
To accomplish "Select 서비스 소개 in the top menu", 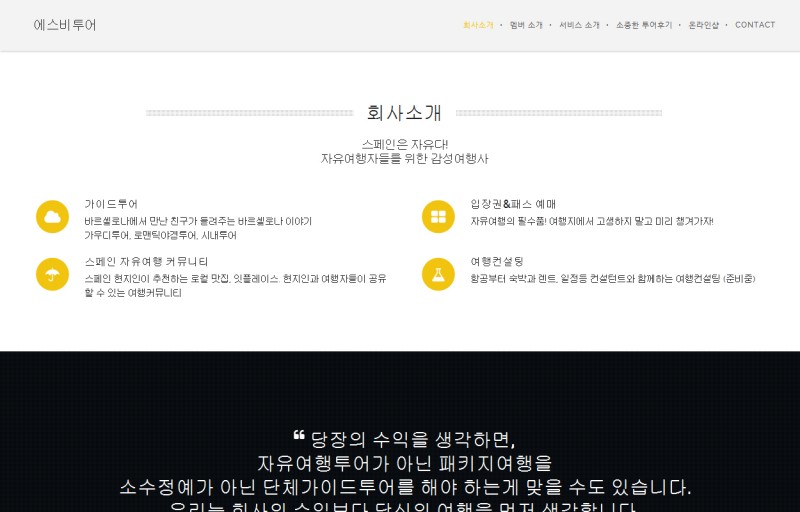I will pyautogui.click(x=579, y=25).
